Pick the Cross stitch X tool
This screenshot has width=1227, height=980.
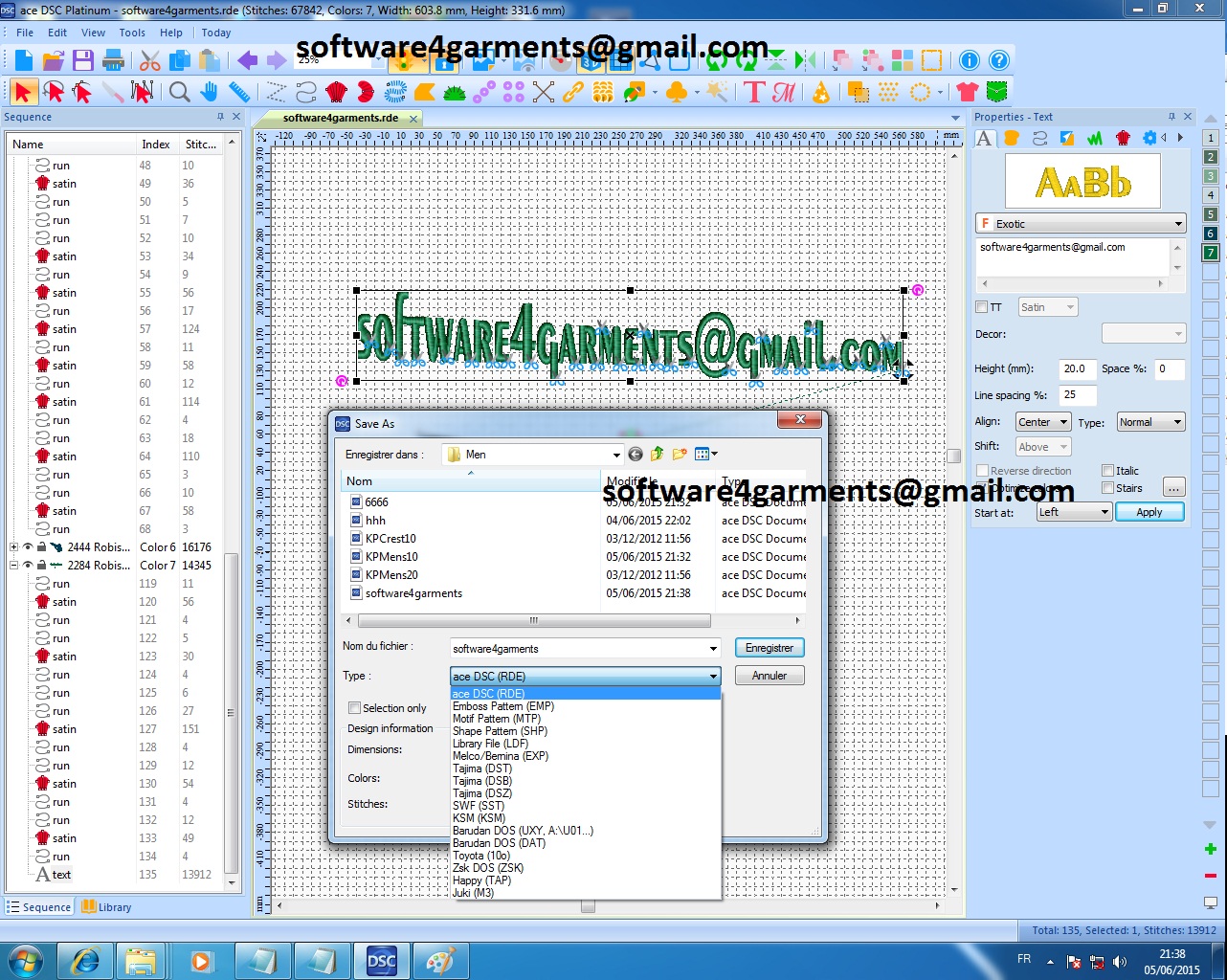click(544, 92)
